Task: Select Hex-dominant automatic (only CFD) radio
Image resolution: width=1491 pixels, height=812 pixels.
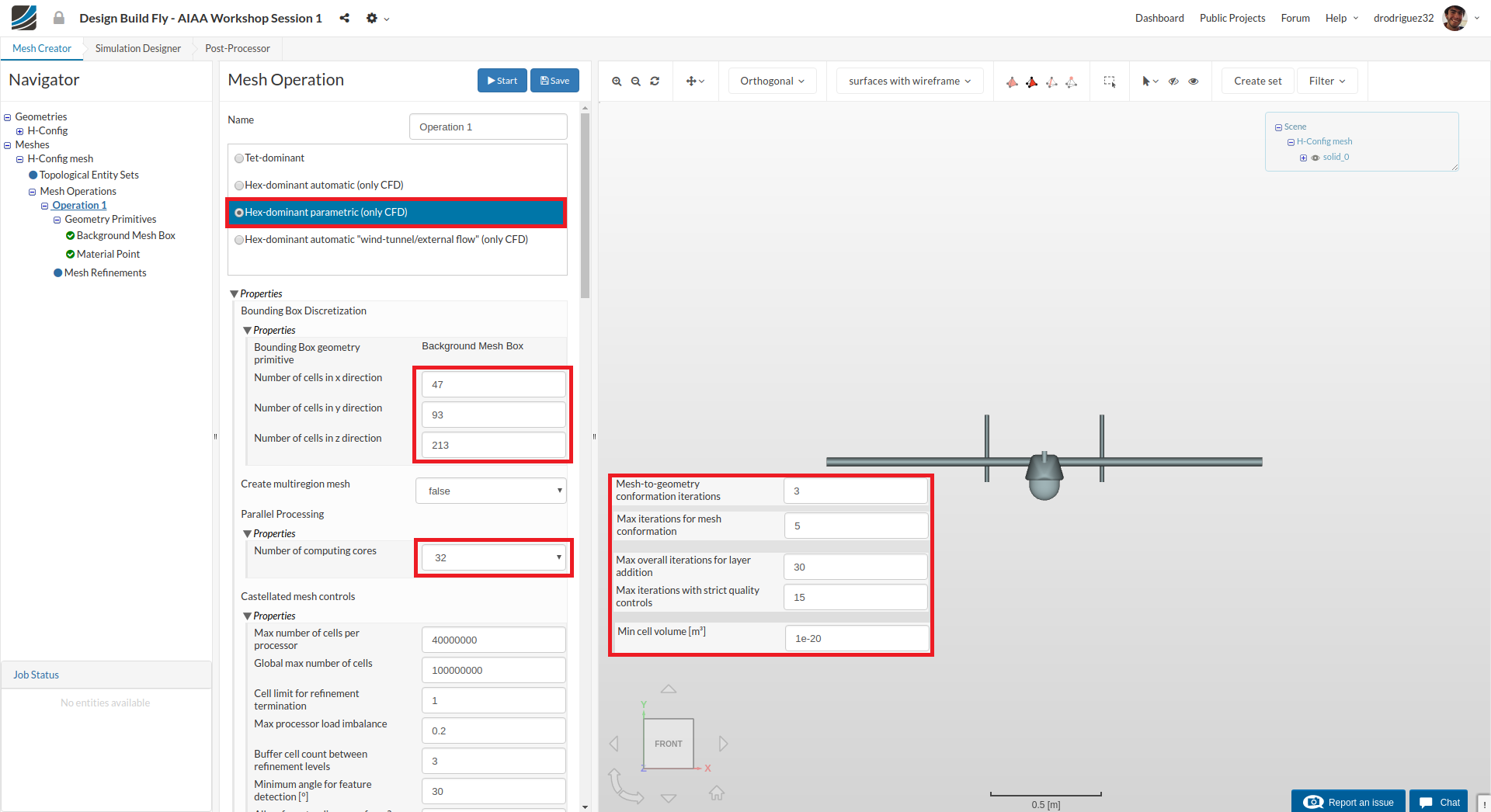Action: tap(239, 186)
